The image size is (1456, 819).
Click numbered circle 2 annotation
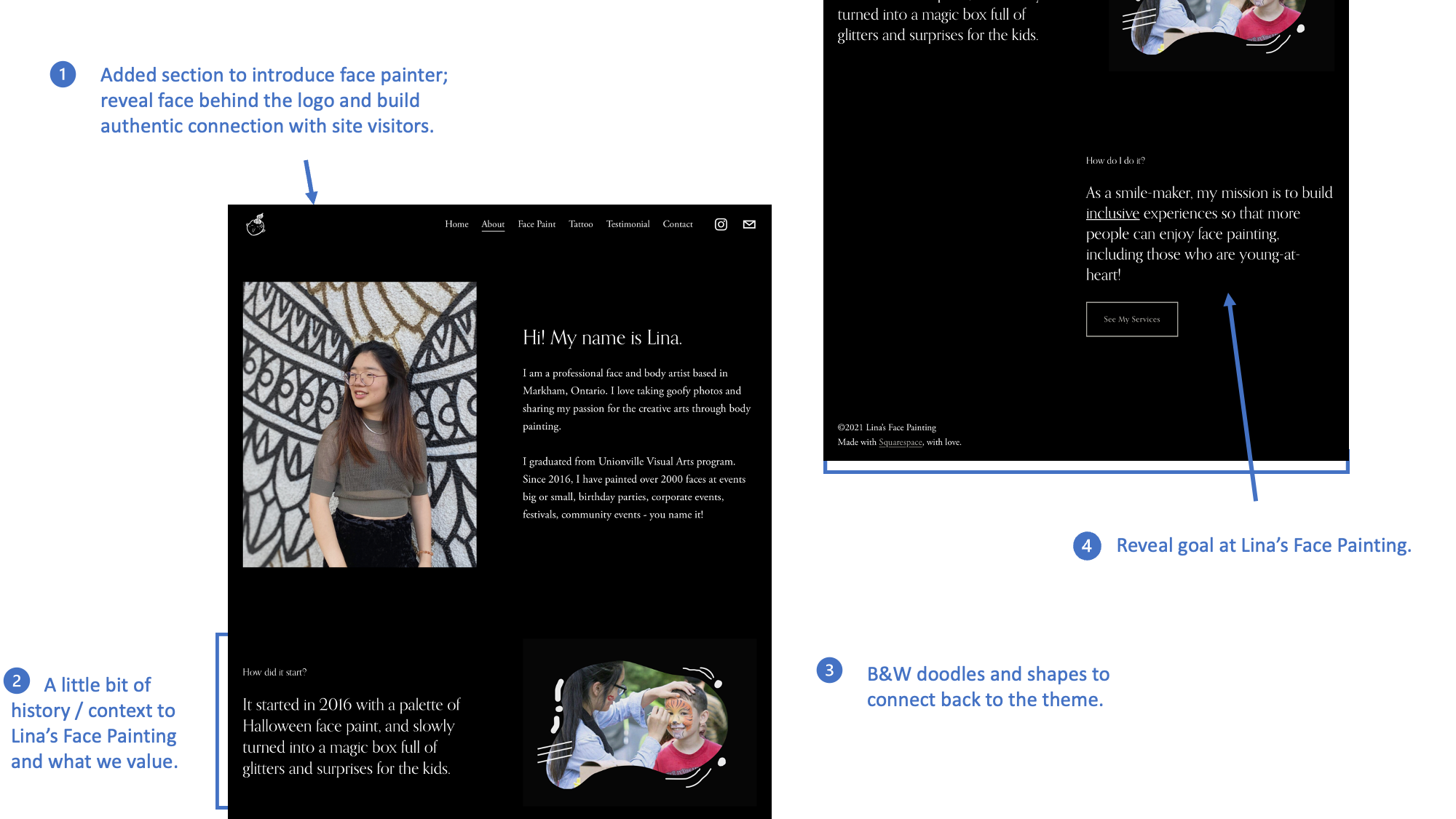pyautogui.click(x=17, y=681)
